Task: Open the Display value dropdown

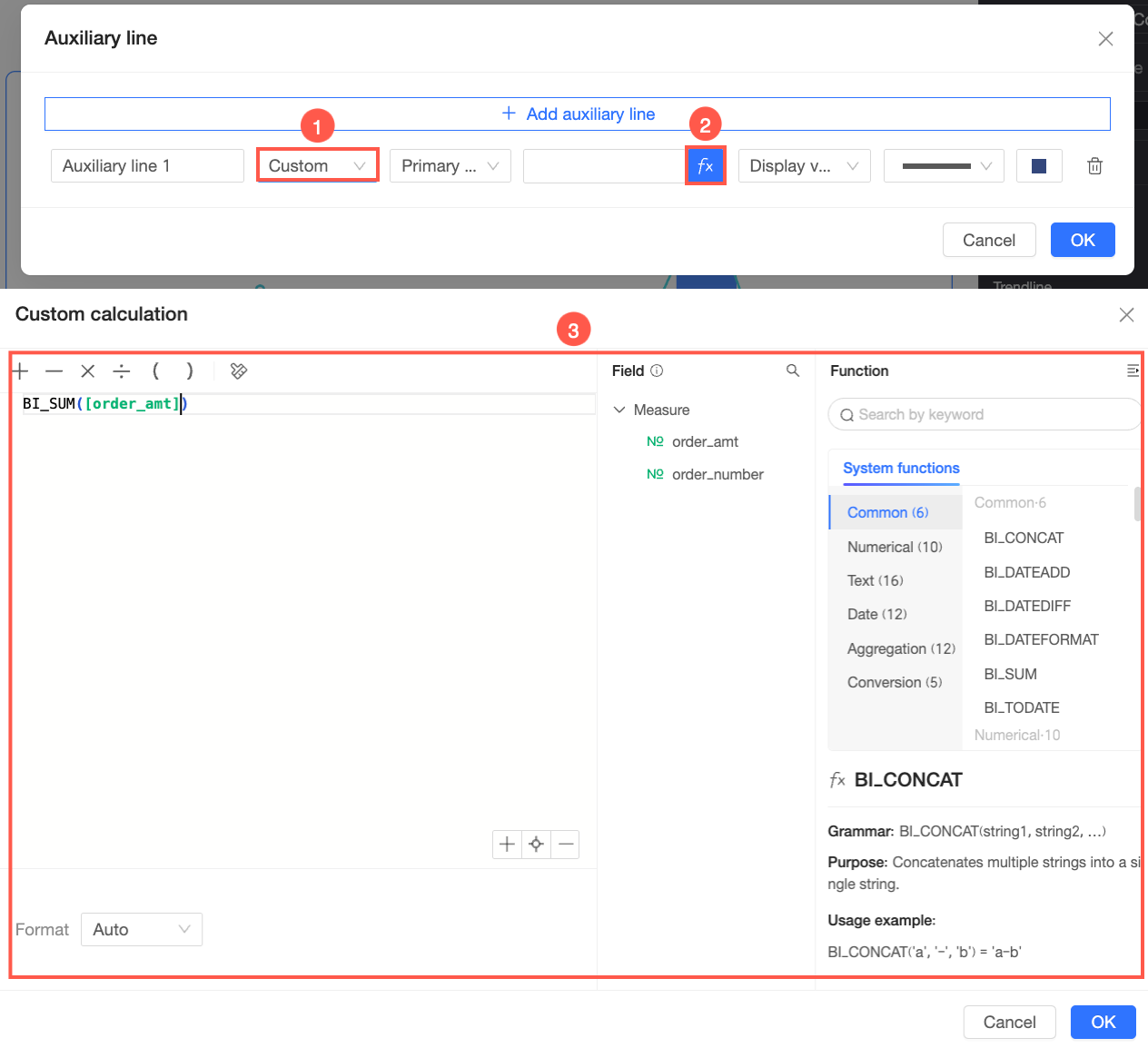Action: 804,166
